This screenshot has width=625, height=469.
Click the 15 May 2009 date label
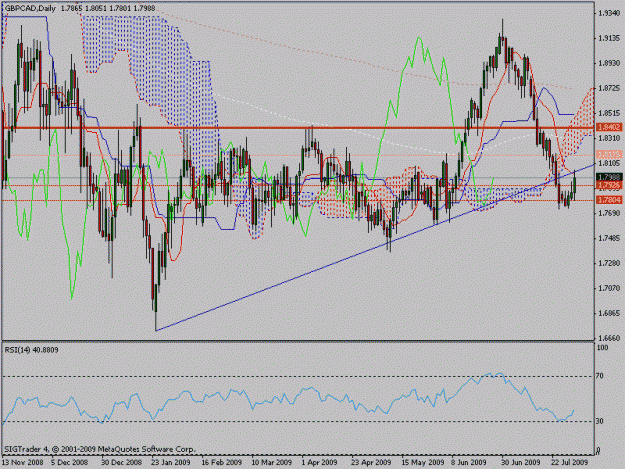(x=423, y=463)
